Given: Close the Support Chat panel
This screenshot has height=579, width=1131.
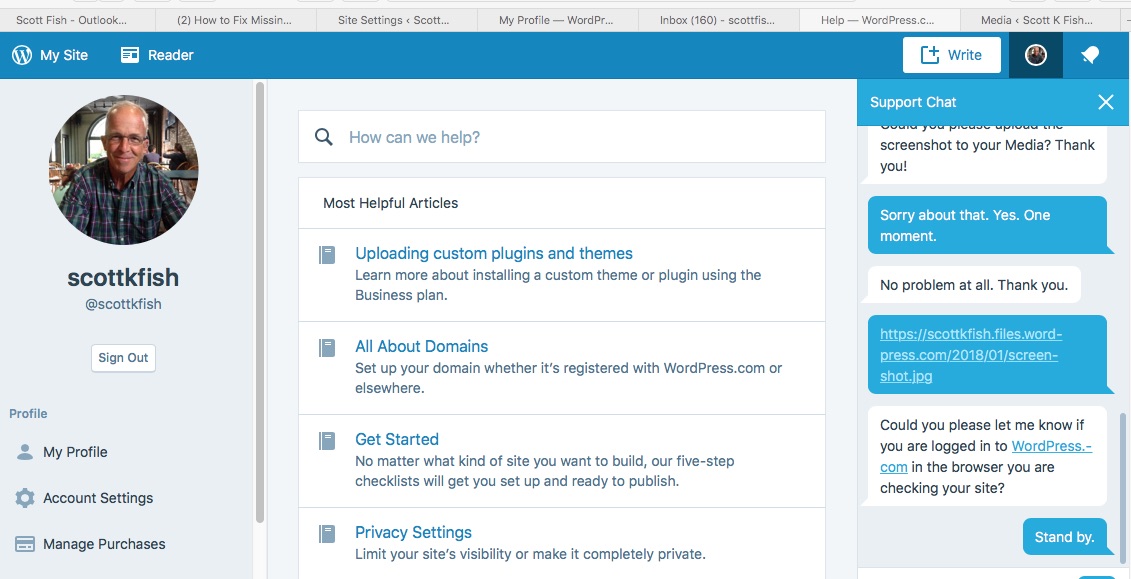Looking at the screenshot, I should (x=1105, y=102).
